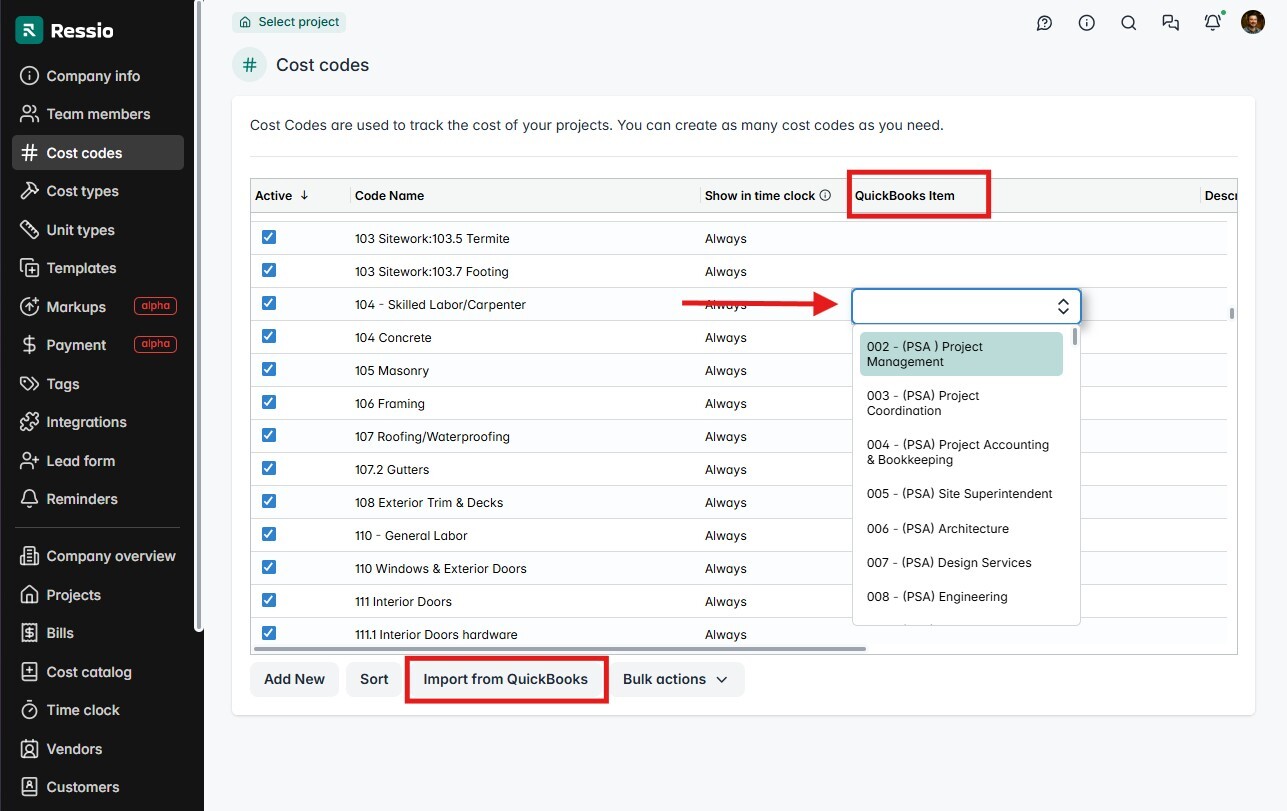The image size is (1287, 811).
Task: Open the notifications bell icon
Action: point(1212,23)
